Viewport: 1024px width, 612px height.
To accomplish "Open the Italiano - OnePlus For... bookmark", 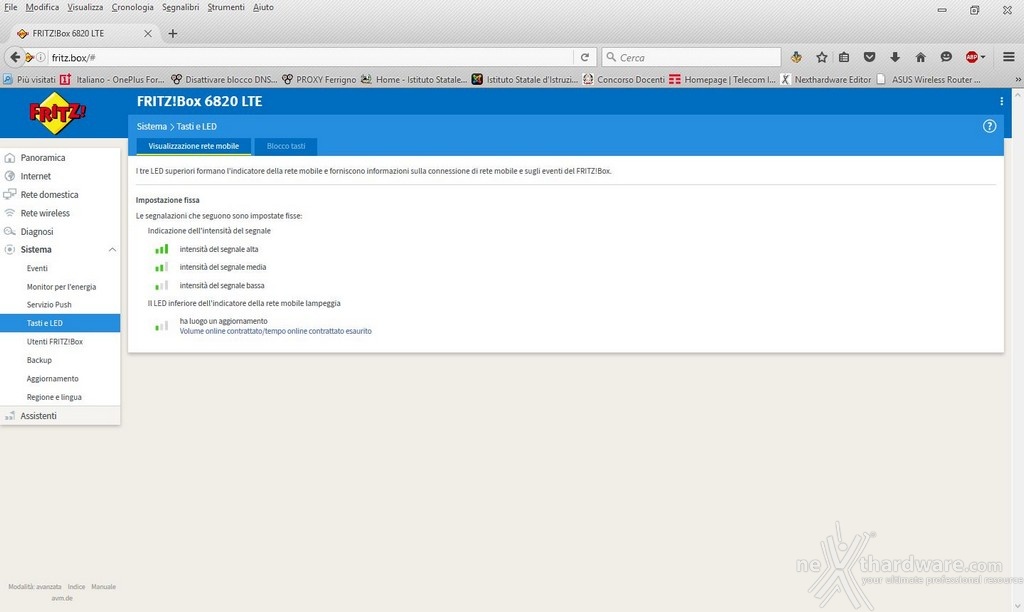I will [112, 80].
